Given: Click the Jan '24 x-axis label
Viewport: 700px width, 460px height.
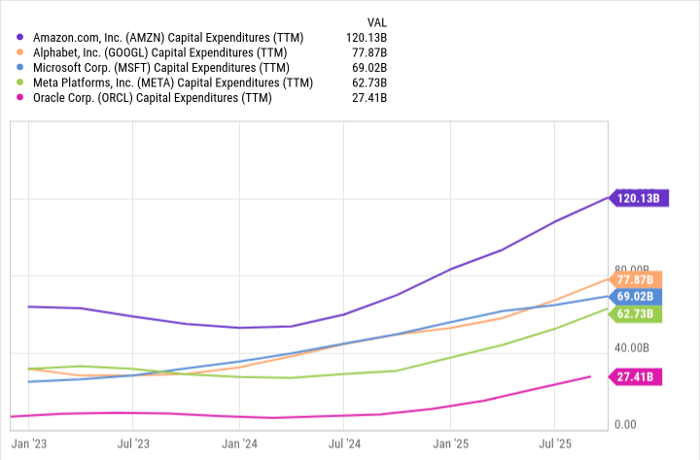Looking at the screenshot, I should (x=239, y=441).
